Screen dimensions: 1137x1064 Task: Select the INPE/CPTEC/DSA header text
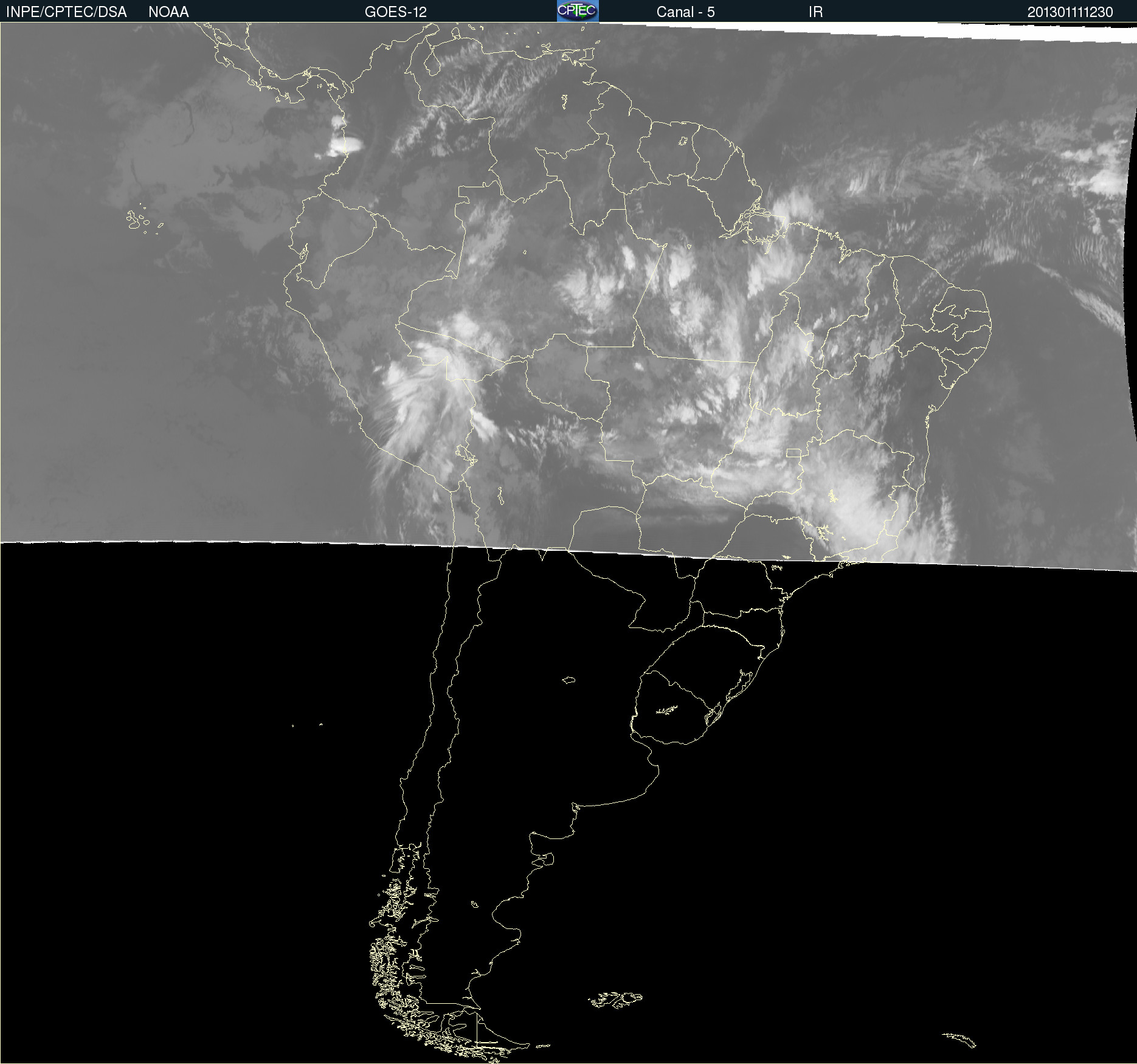66,12
